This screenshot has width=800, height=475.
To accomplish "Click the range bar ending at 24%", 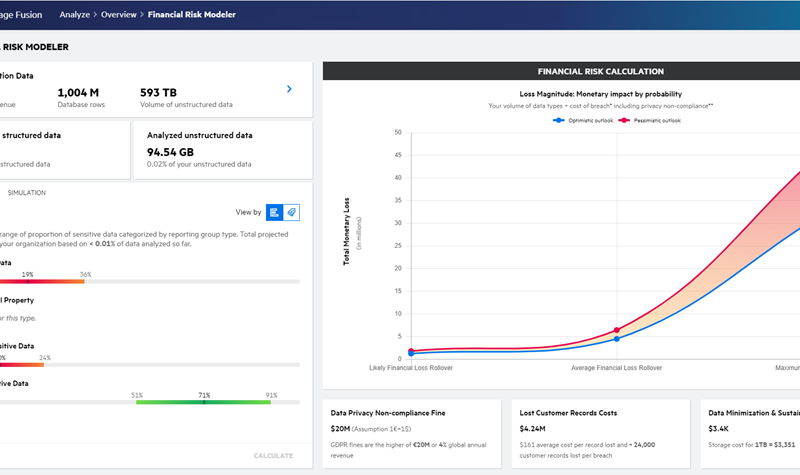I will (x=22, y=365).
